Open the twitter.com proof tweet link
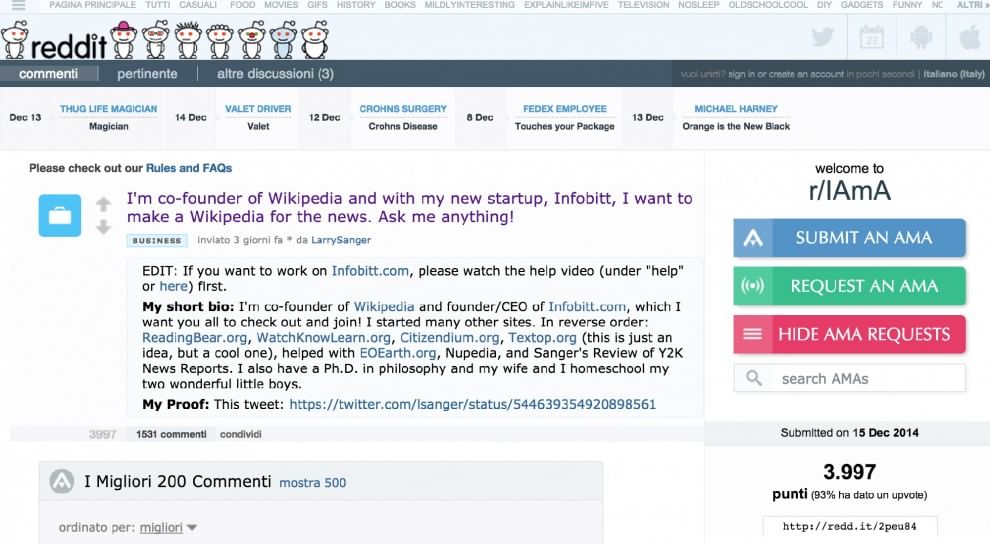990x545 pixels. 472,404
